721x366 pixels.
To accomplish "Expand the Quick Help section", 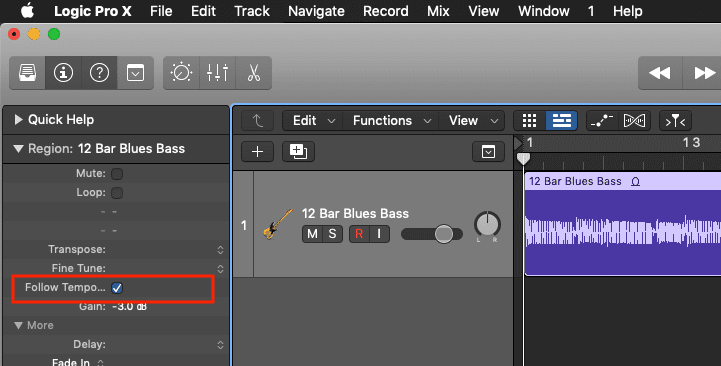I will (18, 120).
